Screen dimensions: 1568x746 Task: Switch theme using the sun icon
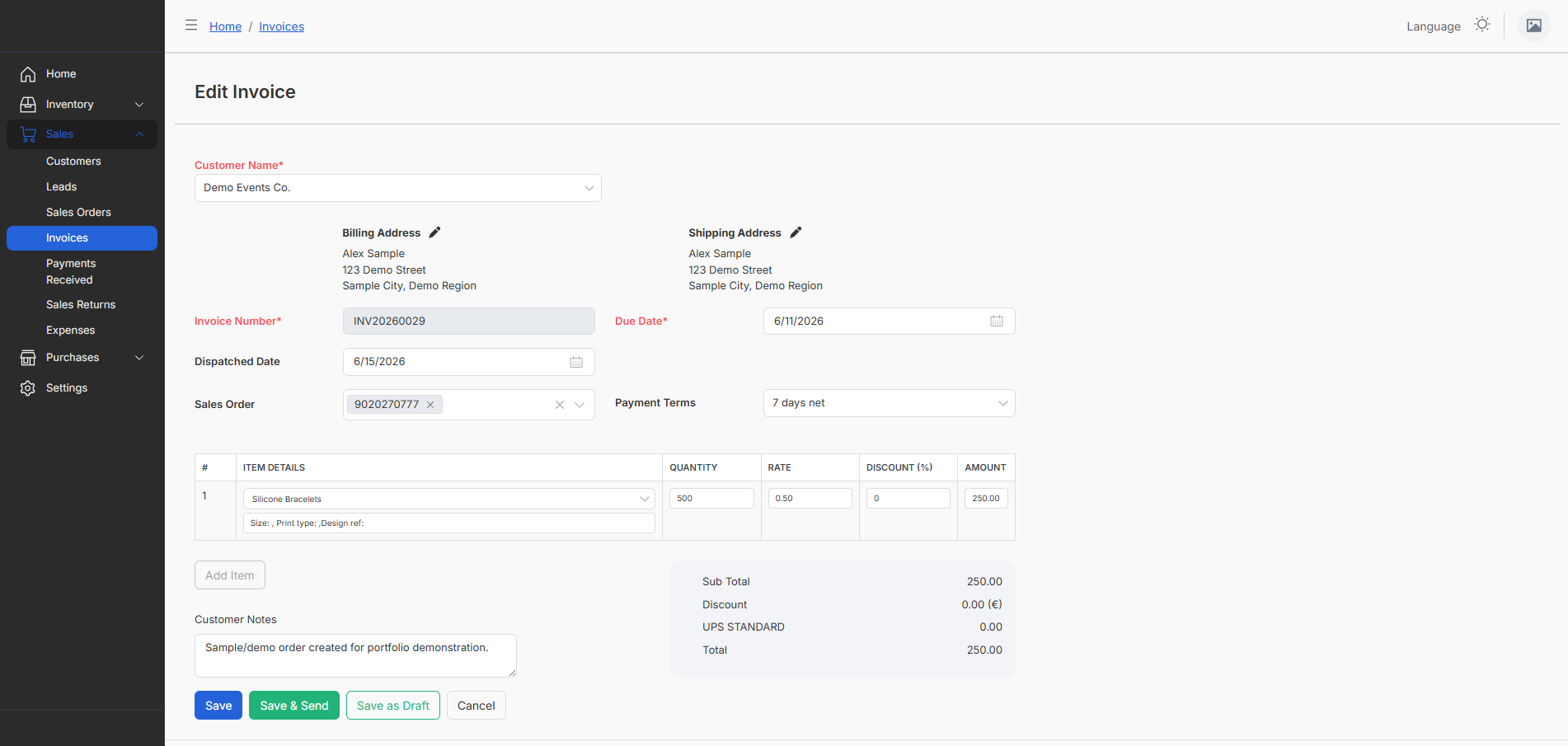click(1482, 25)
